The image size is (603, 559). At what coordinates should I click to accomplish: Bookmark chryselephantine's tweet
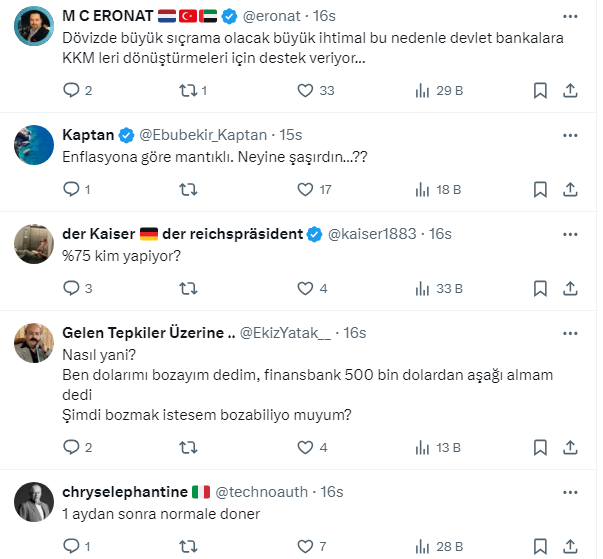click(540, 546)
